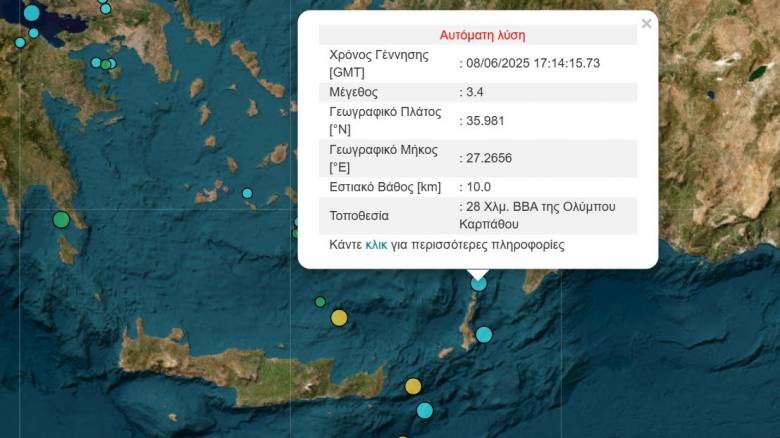780x438 pixels.
Task: Click the origin time value 08/06/2025 17:14:15.73
Action: pos(533,63)
